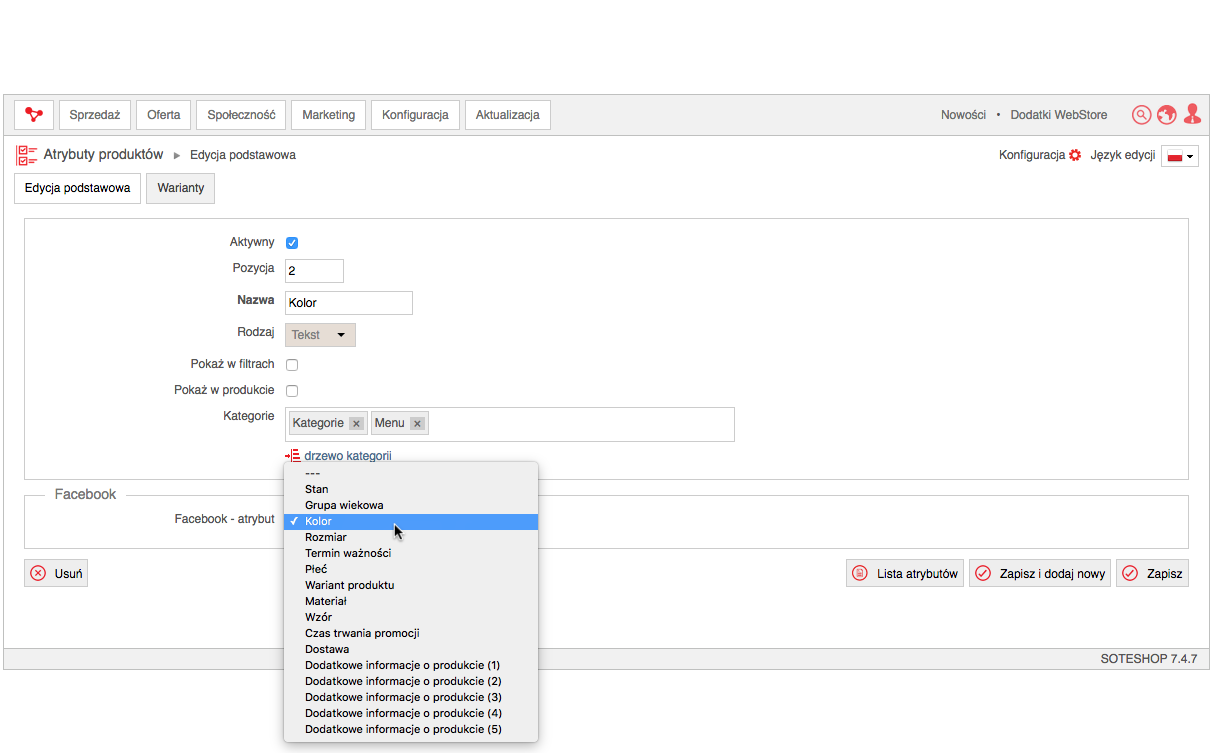Select the --- empty option
The width and height of the screenshot is (1212, 753).
click(411, 473)
